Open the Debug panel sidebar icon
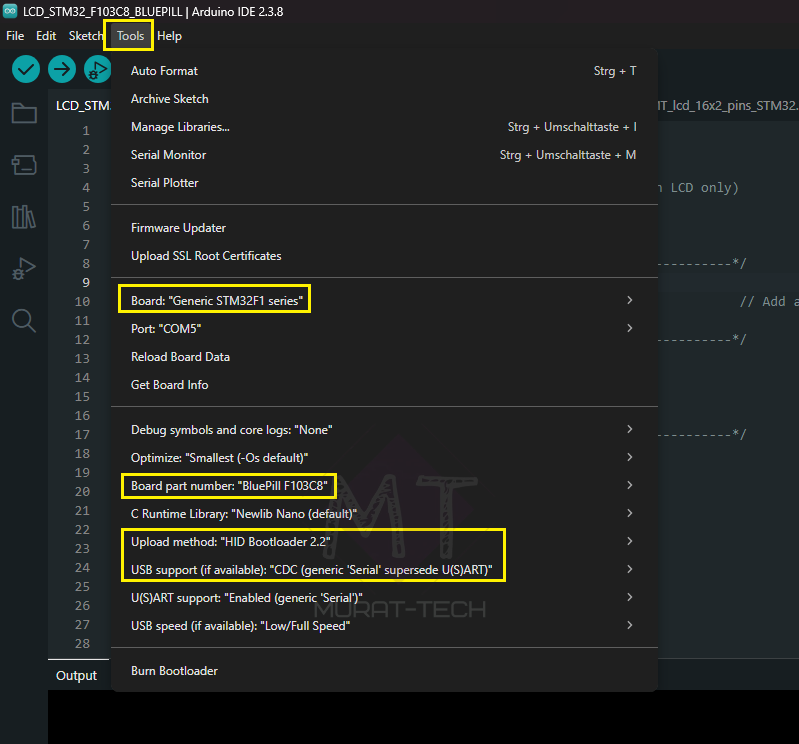 coord(24,269)
